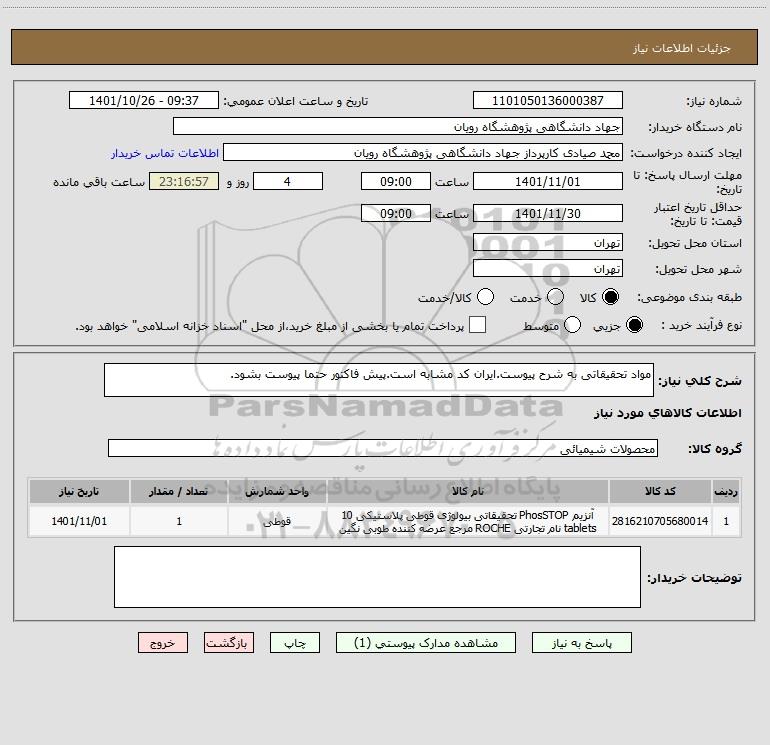Click the شهر محل تحویل field تهران
Viewport: 770px width, 745px height.
pyautogui.click(x=548, y=268)
